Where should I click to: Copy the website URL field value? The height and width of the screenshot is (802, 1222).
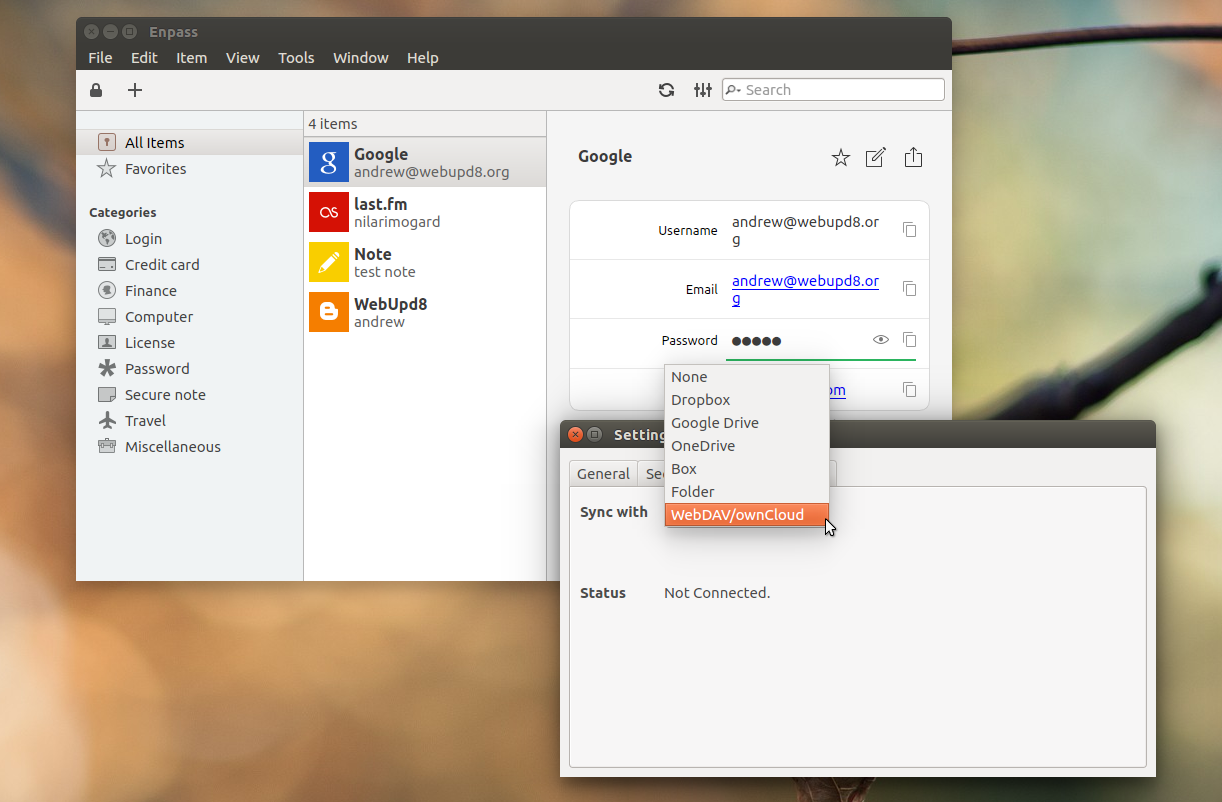pyautogui.click(x=909, y=390)
